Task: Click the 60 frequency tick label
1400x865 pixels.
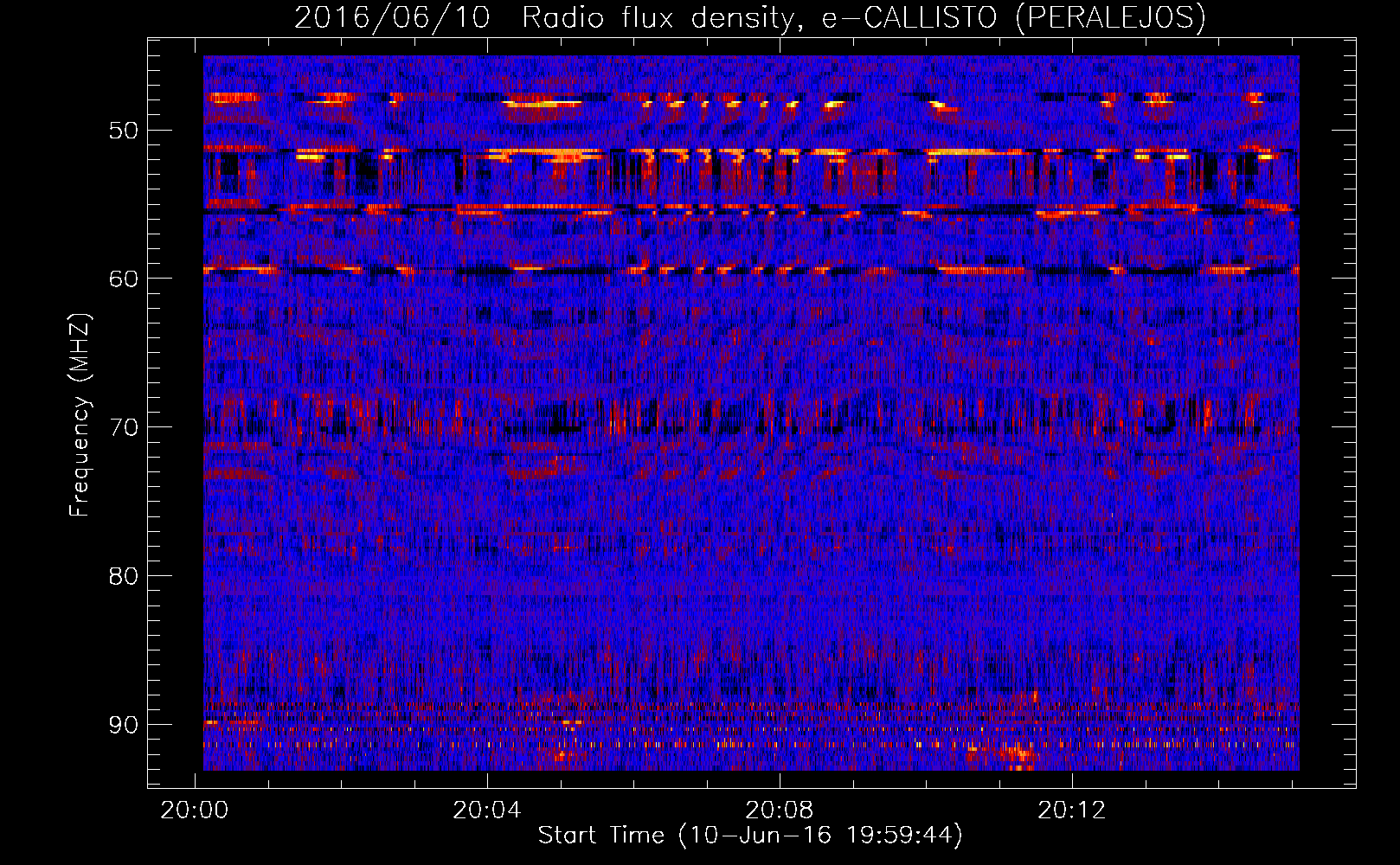Action: [x=123, y=279]
